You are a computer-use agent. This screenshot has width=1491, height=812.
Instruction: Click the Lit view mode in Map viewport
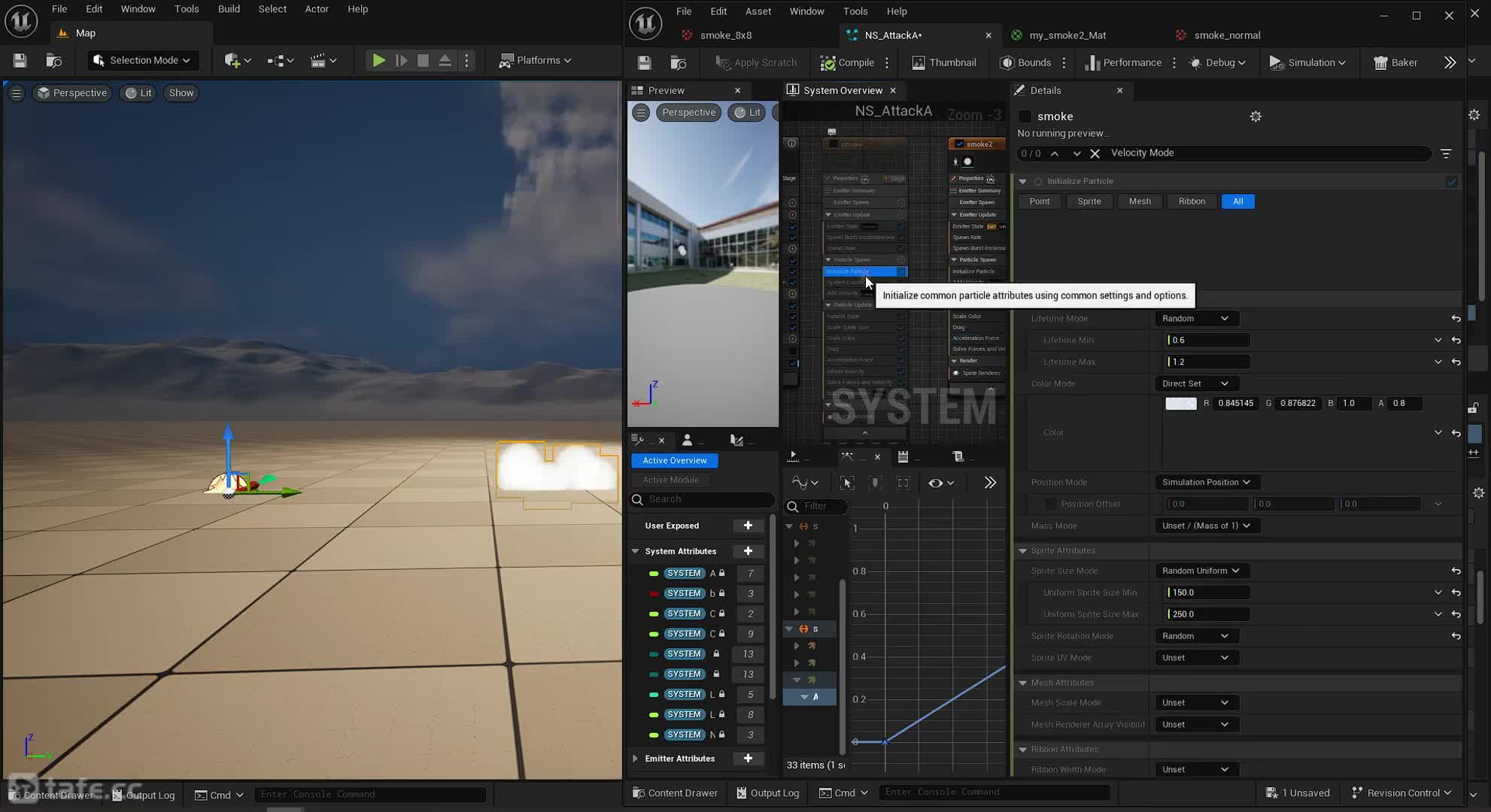138,92
